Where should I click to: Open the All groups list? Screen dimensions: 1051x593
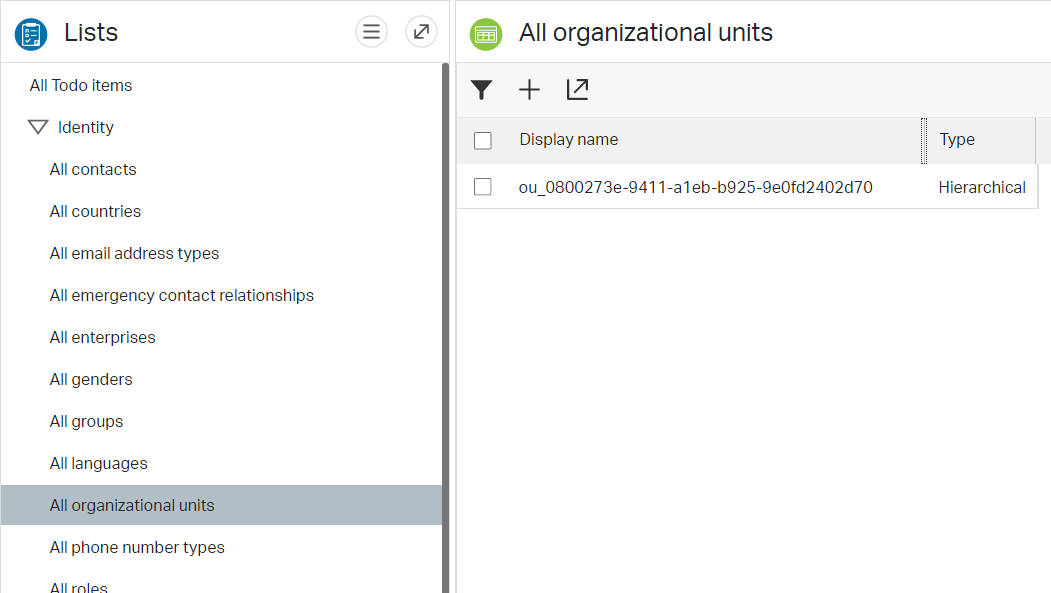86,422
